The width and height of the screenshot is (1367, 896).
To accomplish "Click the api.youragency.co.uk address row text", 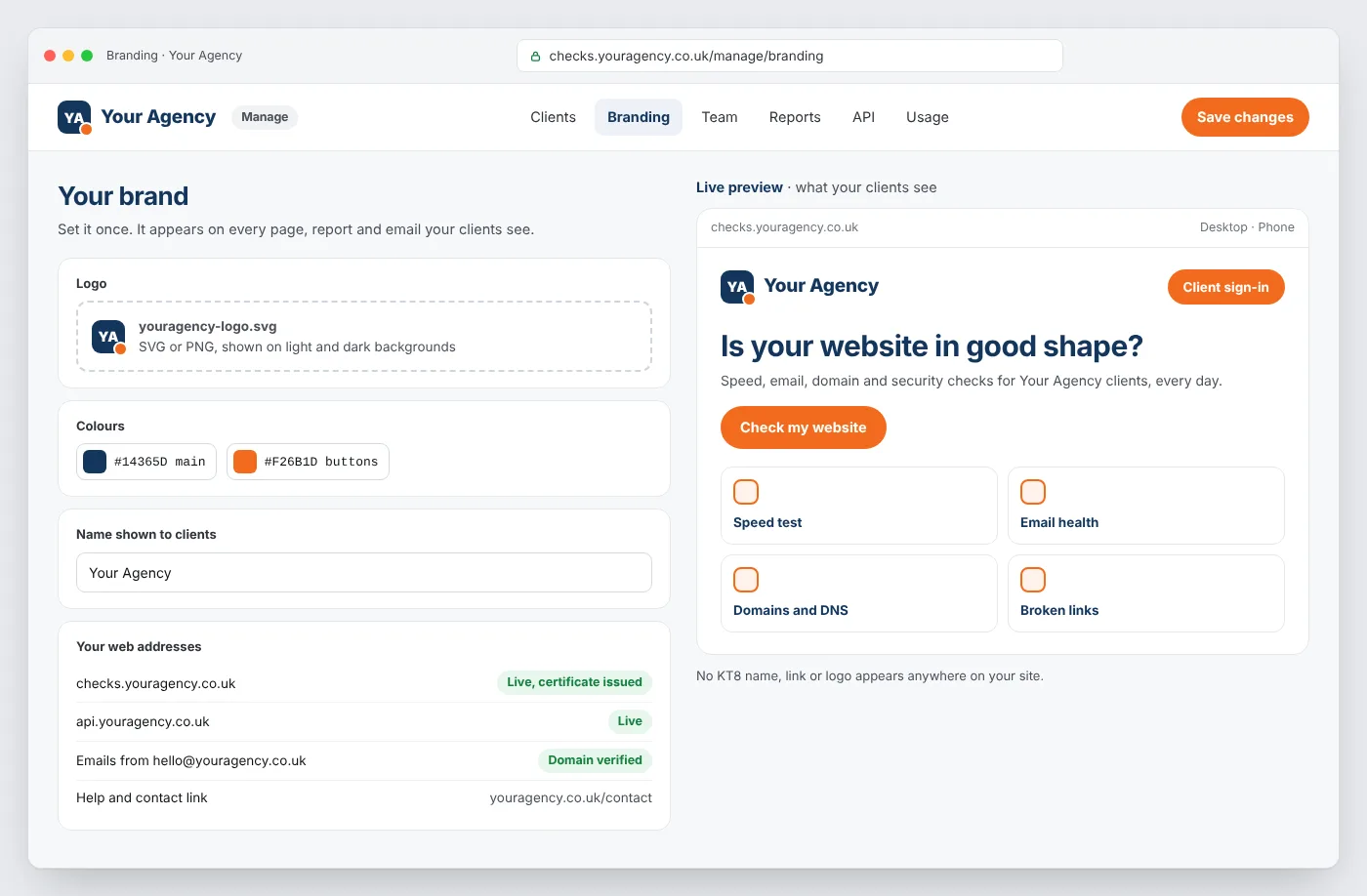I will click(x=143, y=722).
